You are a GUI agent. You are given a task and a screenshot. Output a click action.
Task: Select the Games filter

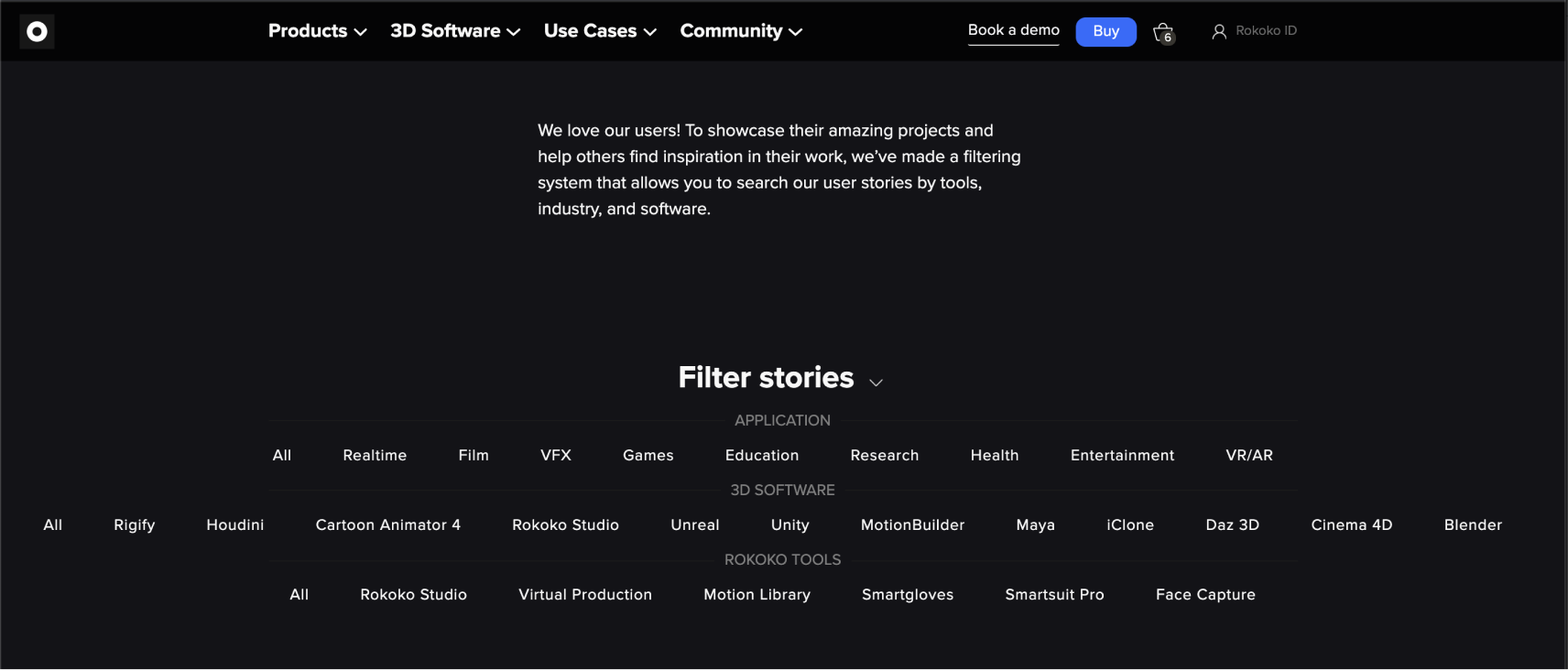[648, 456]
